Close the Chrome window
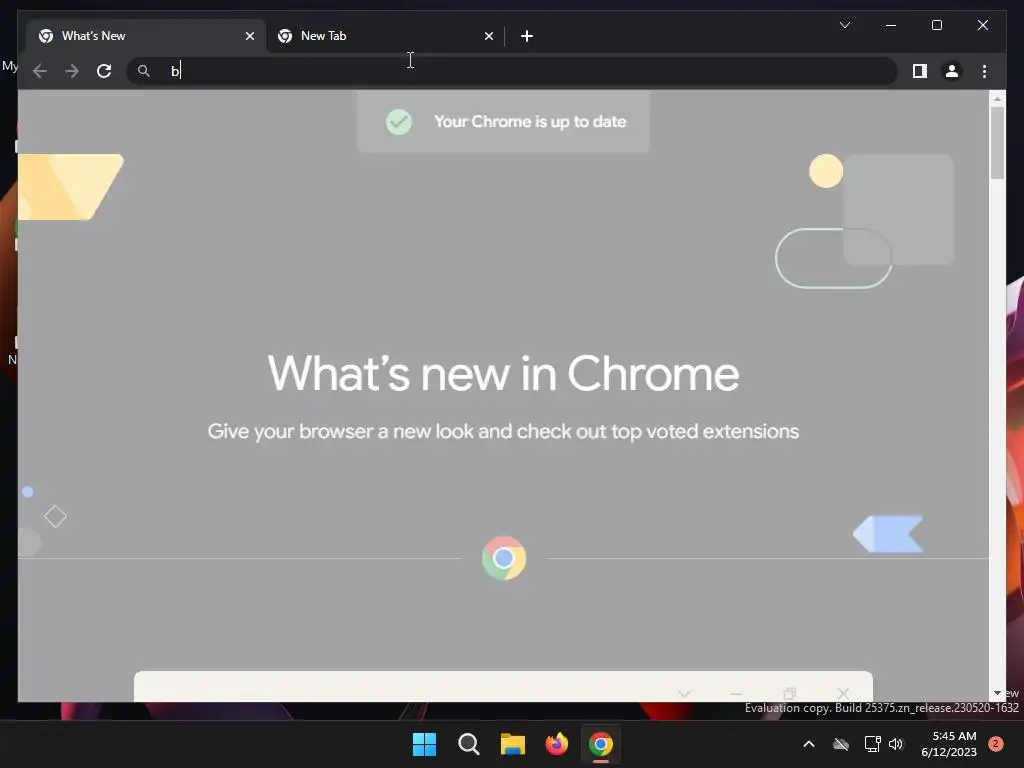This screenshot has height=768, width=1024. [982, 25]
